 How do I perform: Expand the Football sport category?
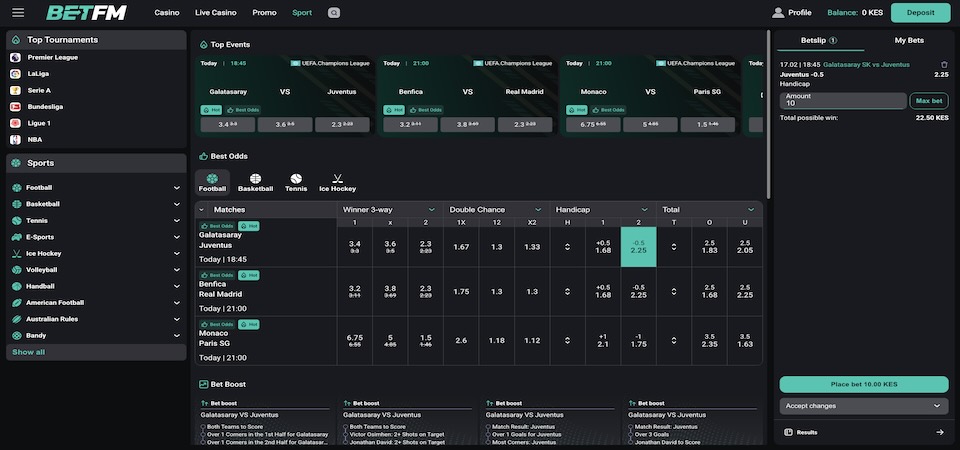(x=177, y=188)
